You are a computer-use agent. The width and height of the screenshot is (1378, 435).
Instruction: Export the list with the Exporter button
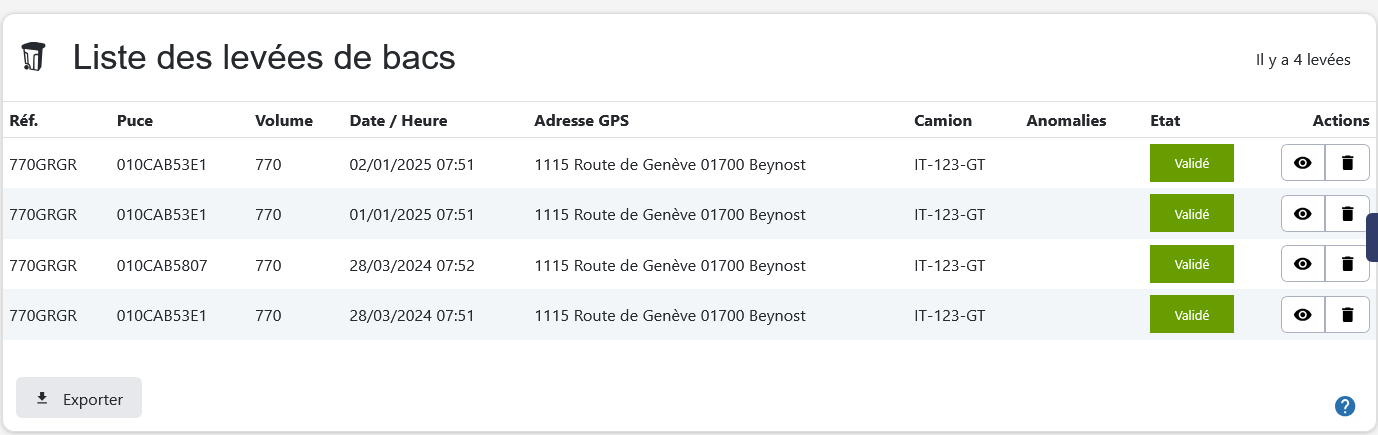(79, 398)
